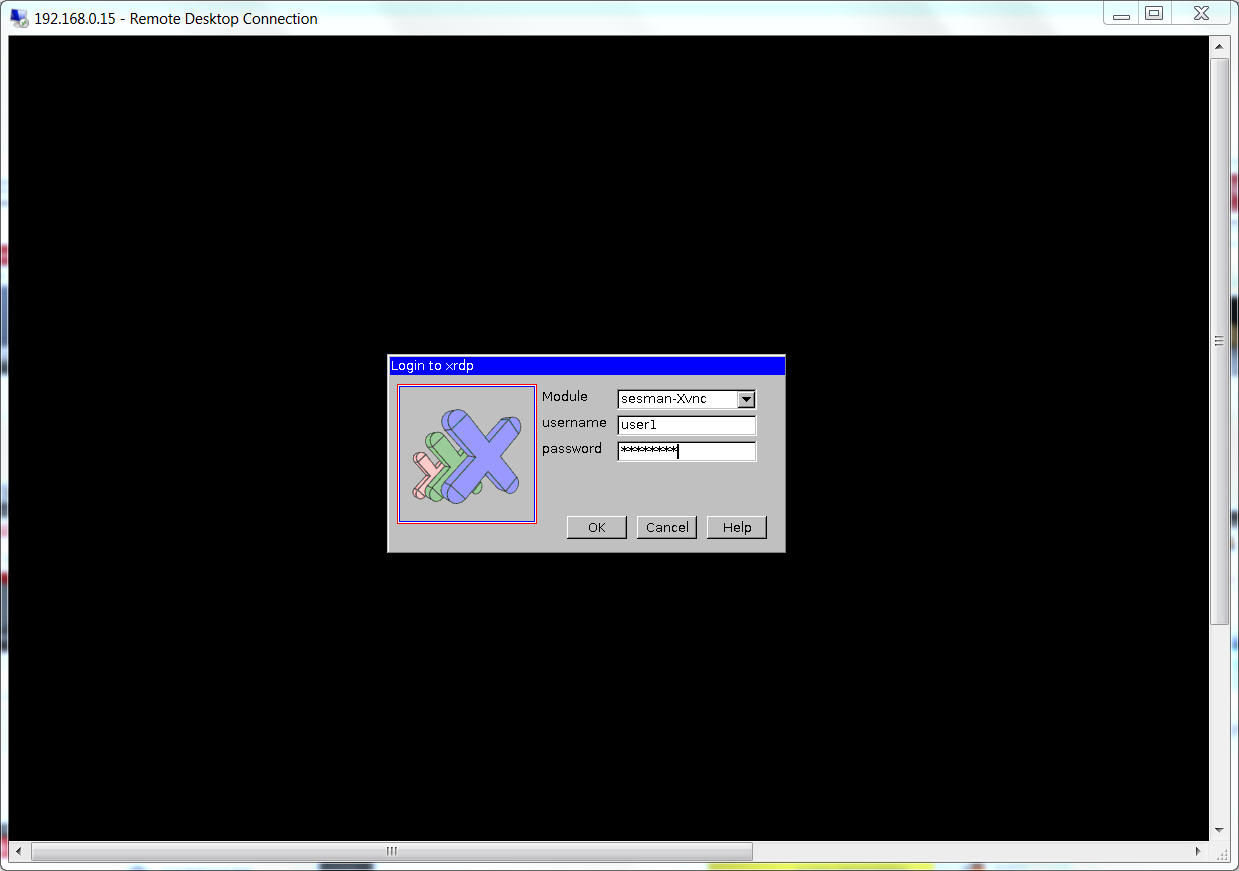This screenshot has width=1239, height=871.
Task: Click the Module label text
Action: (x=564, y=396)
